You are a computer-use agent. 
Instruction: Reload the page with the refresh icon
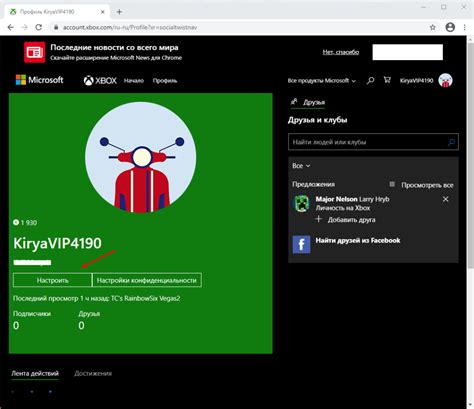(39, 27)
